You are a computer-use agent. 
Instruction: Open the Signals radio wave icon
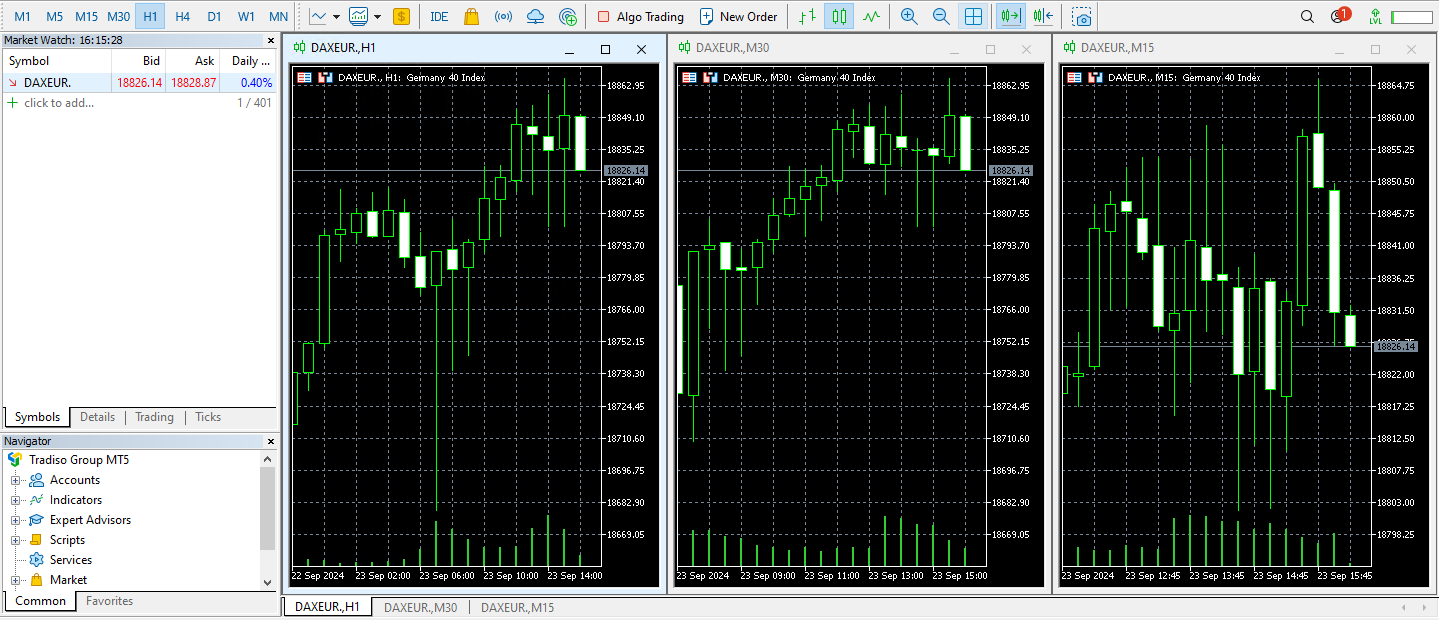pos(504,16)
